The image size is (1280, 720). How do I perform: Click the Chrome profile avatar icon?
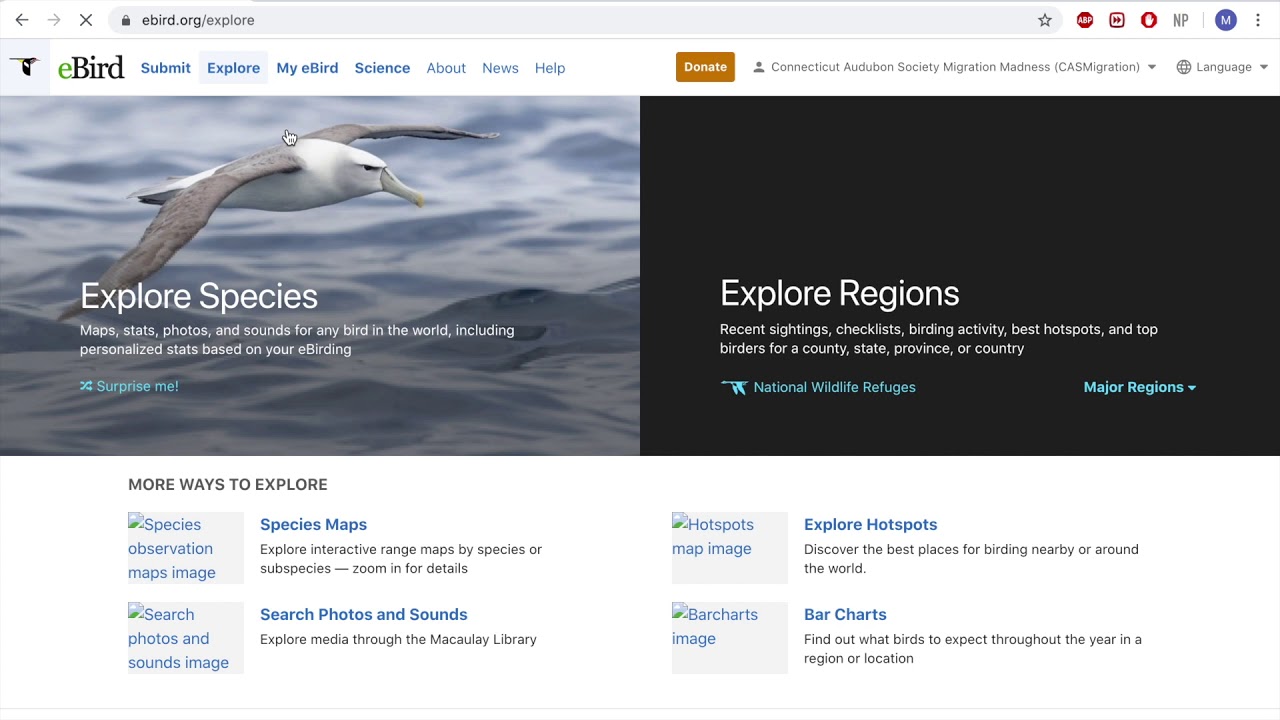[x=1226, y=20]
